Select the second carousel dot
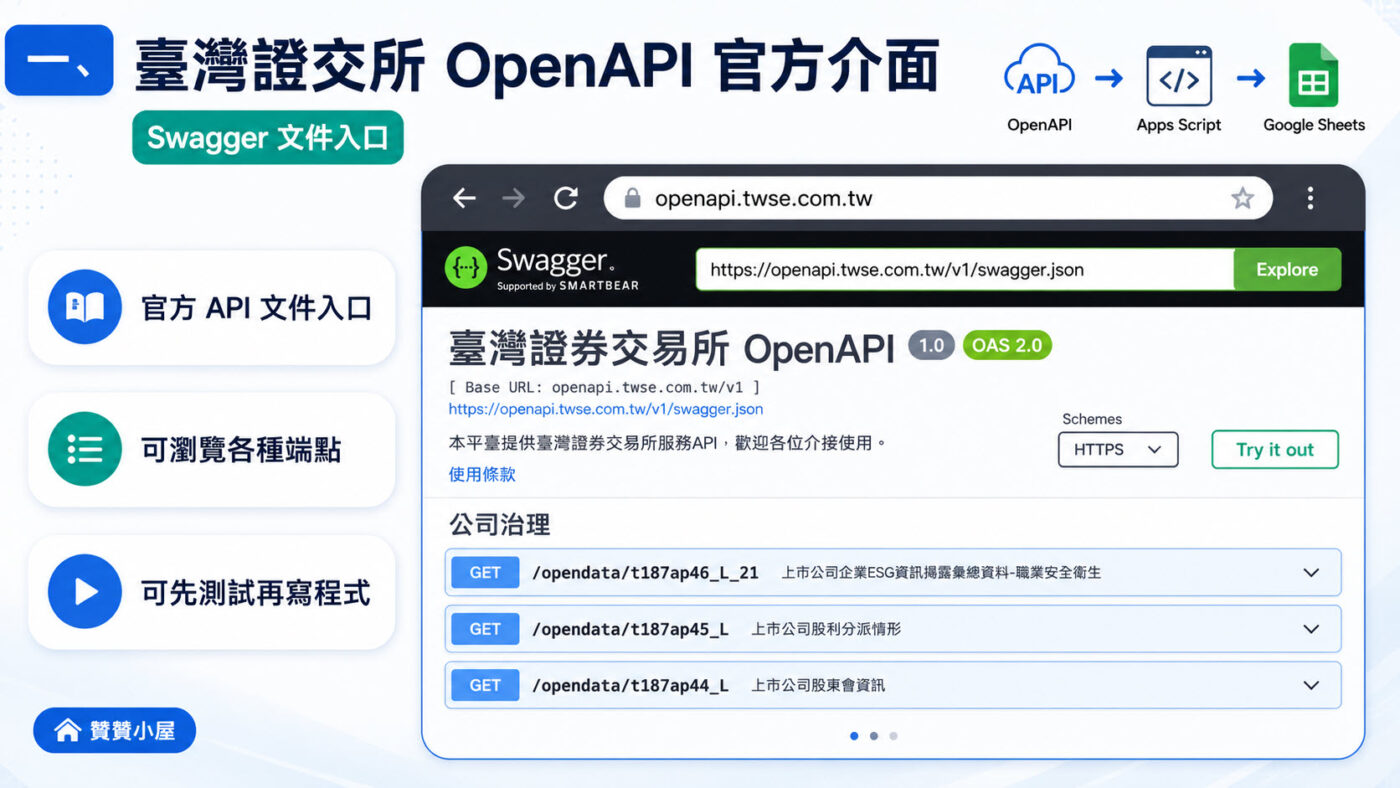The width and height of the screenshot is (1400, 788). 873,736
